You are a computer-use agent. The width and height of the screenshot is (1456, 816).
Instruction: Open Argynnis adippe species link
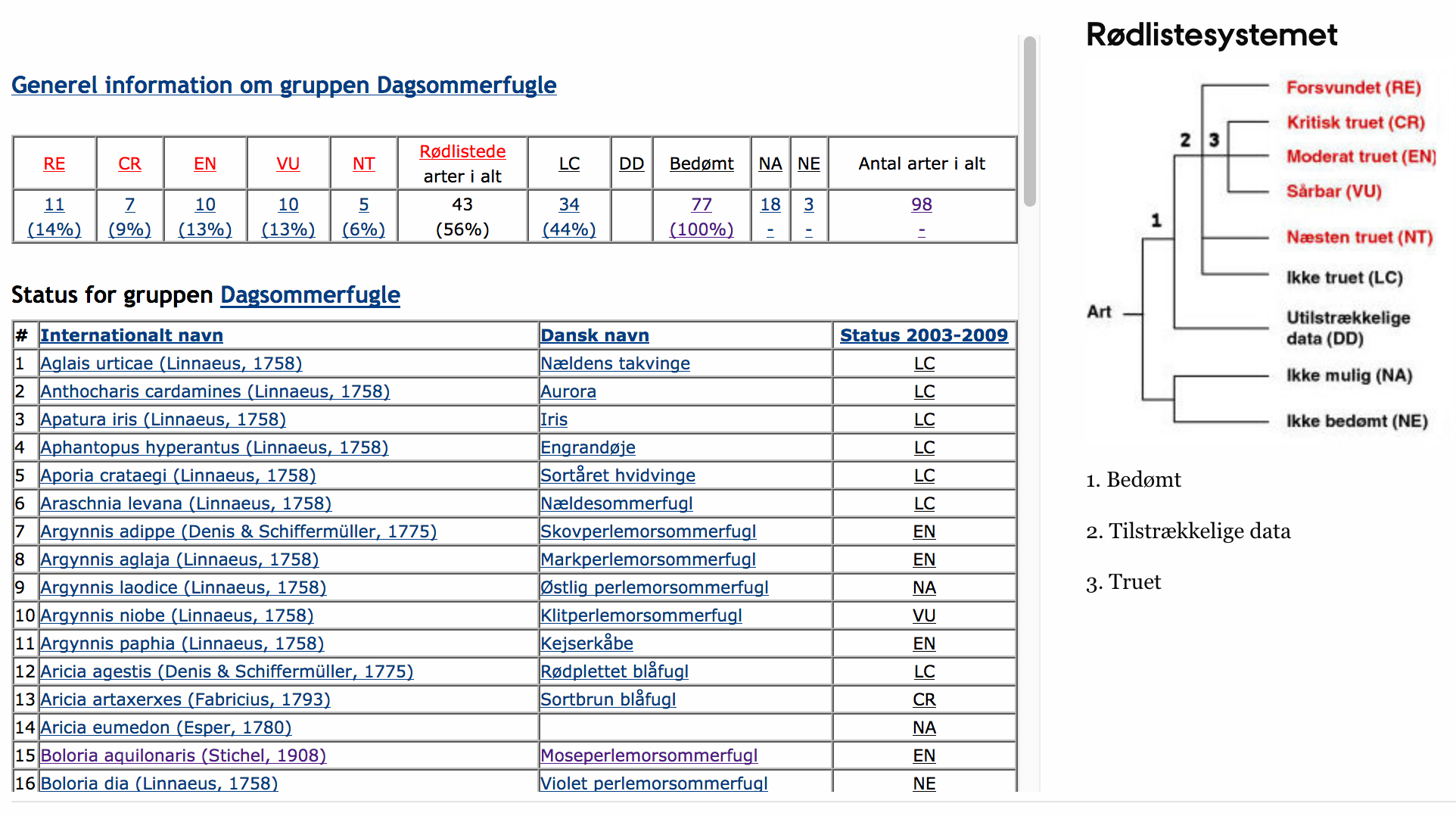[x=238, y=531]
